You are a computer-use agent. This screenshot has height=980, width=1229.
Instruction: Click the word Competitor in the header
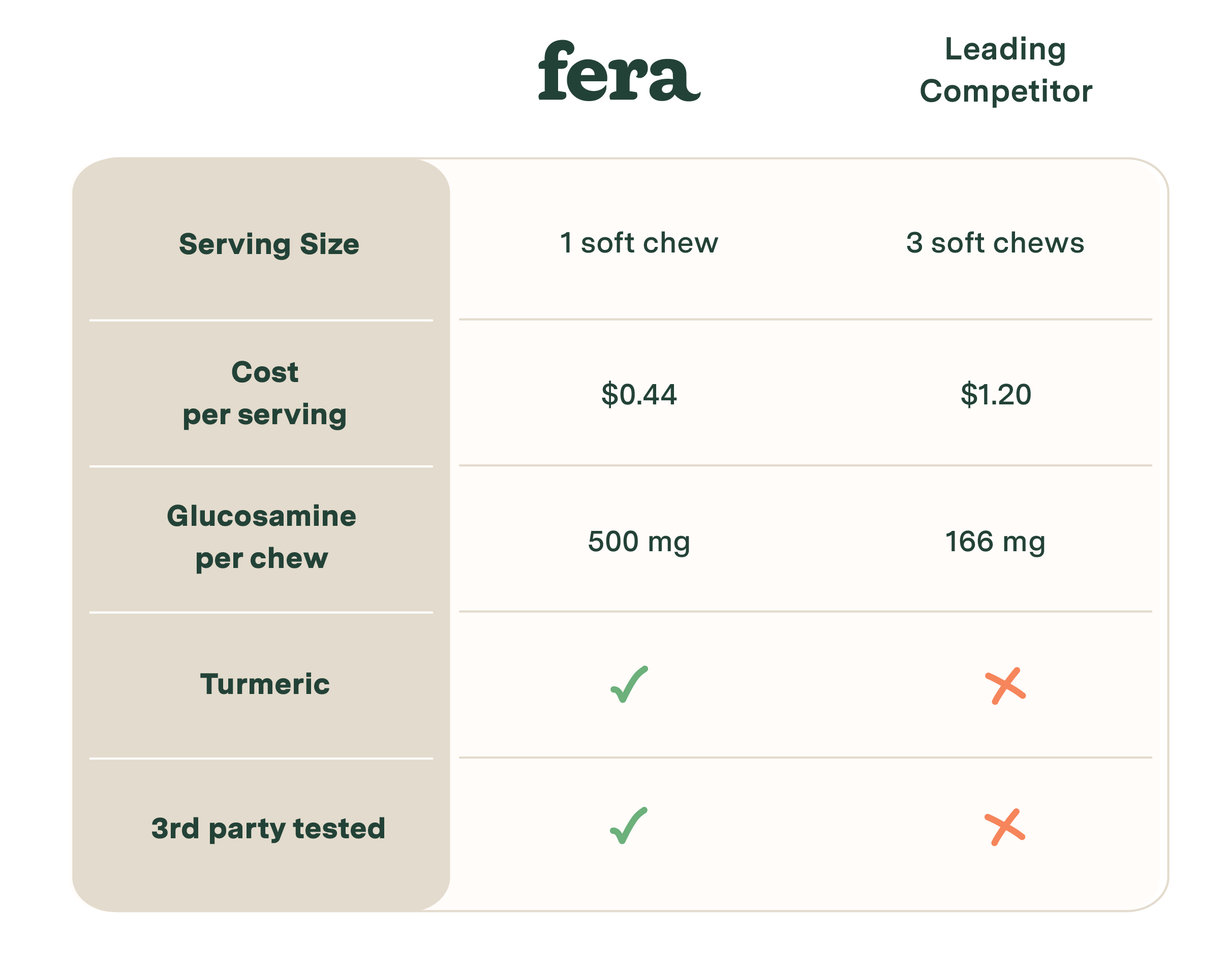click(1005, 91)
